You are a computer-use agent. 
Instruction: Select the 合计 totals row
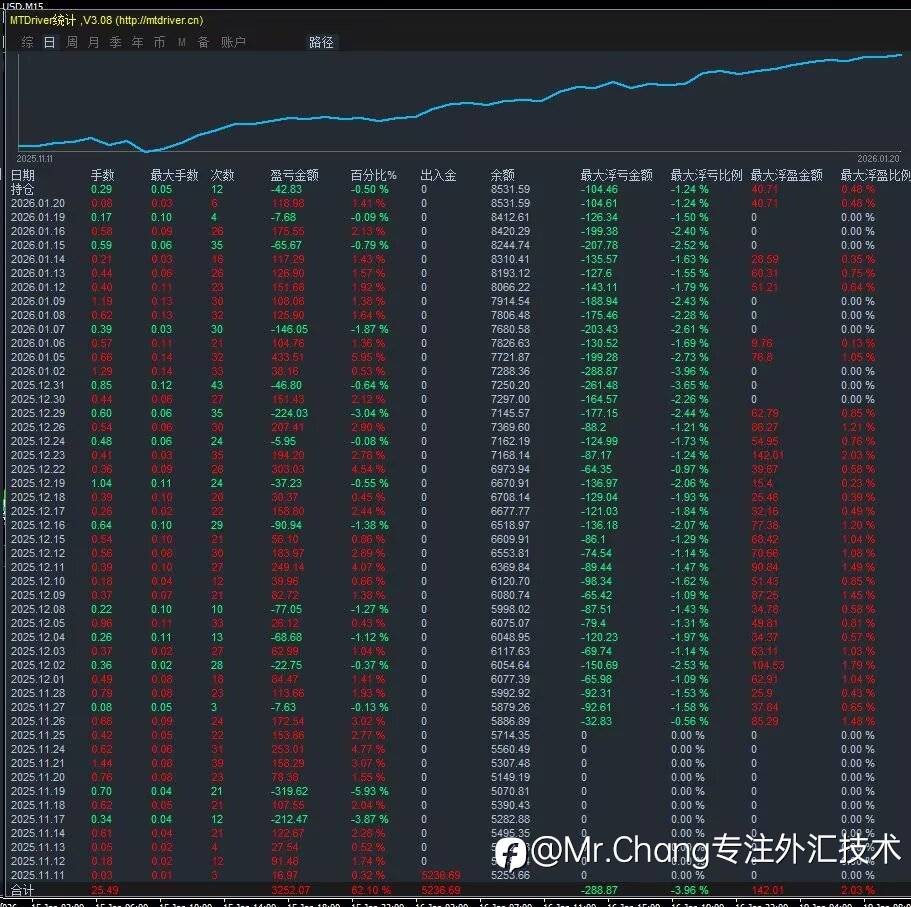click(x=456, y=890)
